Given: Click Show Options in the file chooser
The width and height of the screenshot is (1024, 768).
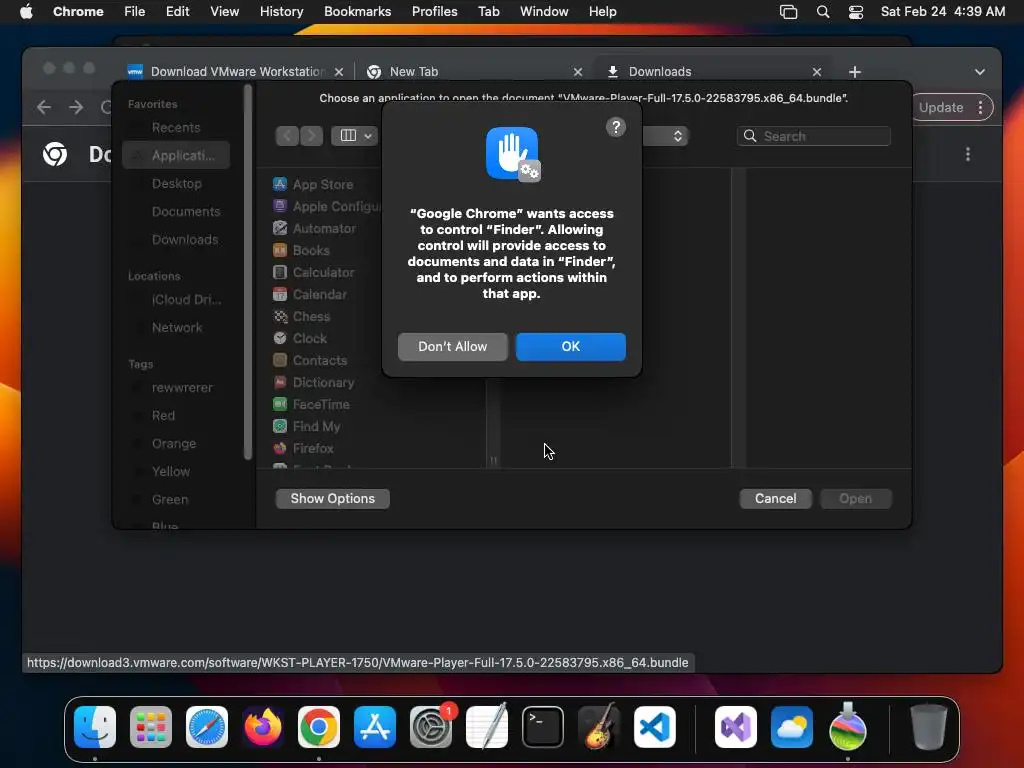Looking at the screenshot, I should pyautogui.click(x=332, y=498).
